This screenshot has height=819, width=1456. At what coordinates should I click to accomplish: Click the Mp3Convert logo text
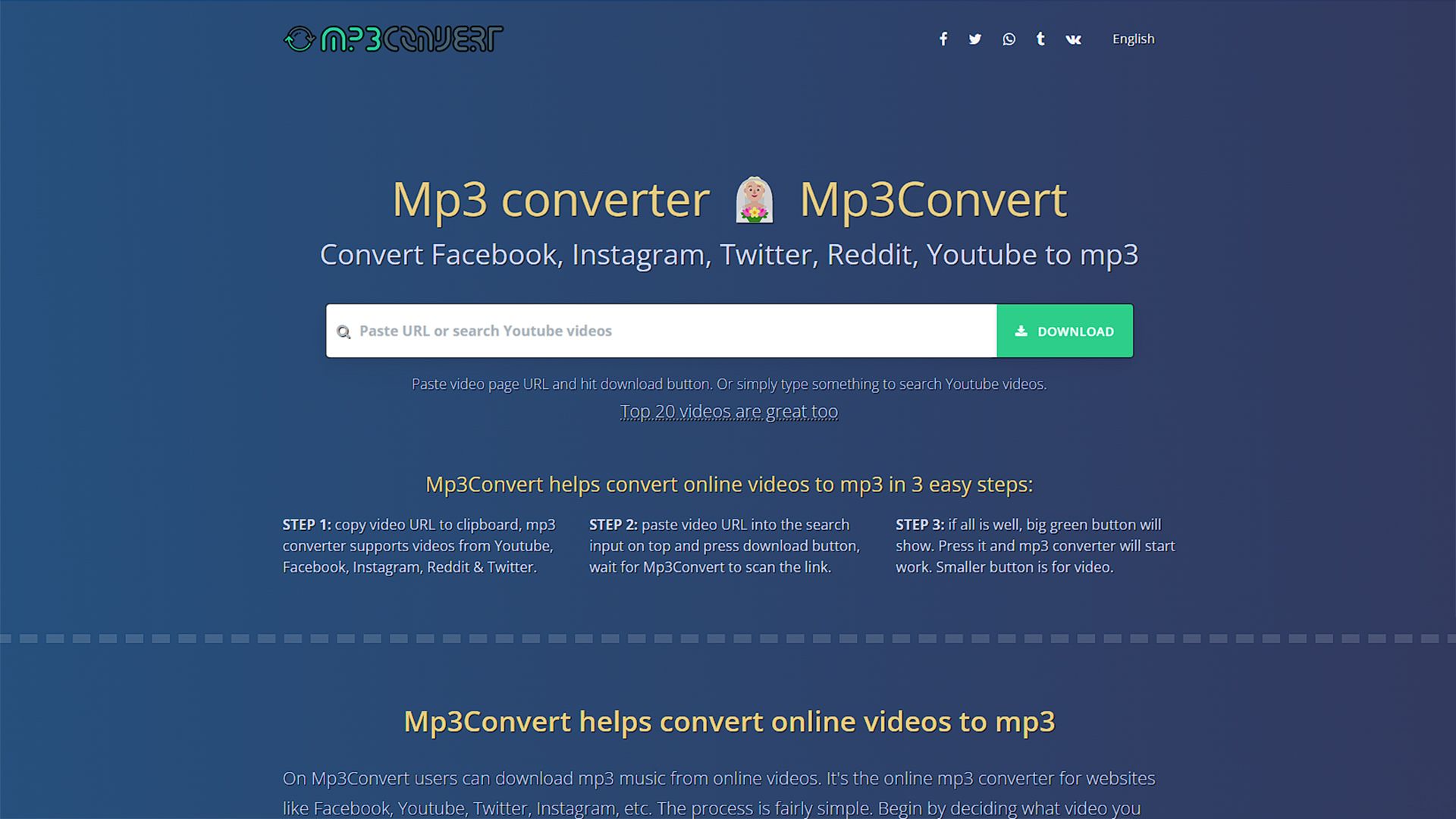click(394, 38)
